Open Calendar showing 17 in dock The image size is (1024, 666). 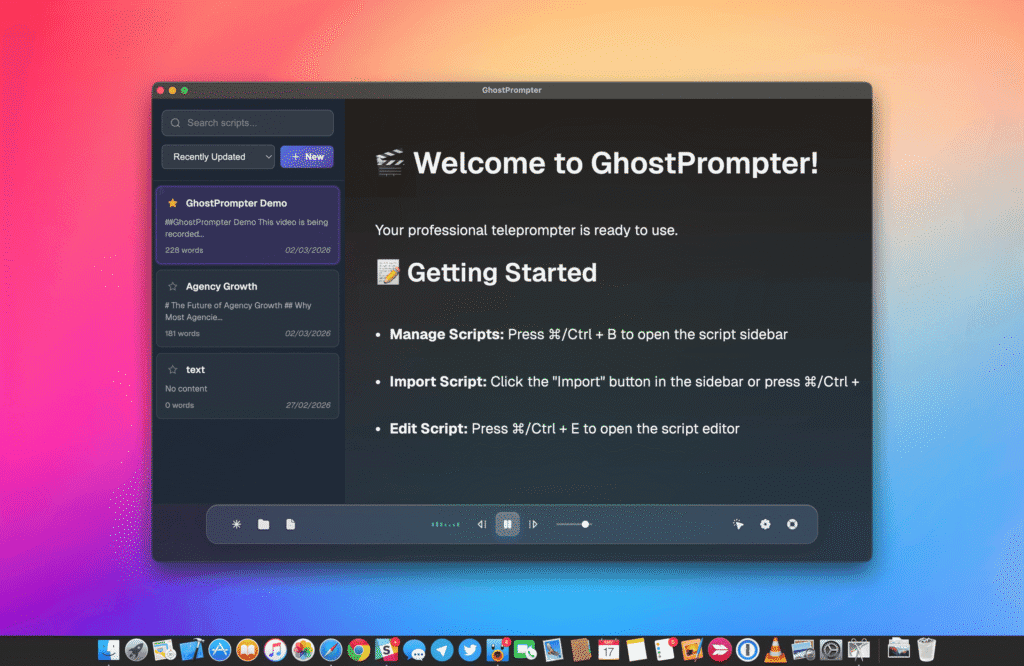[609, 650]
